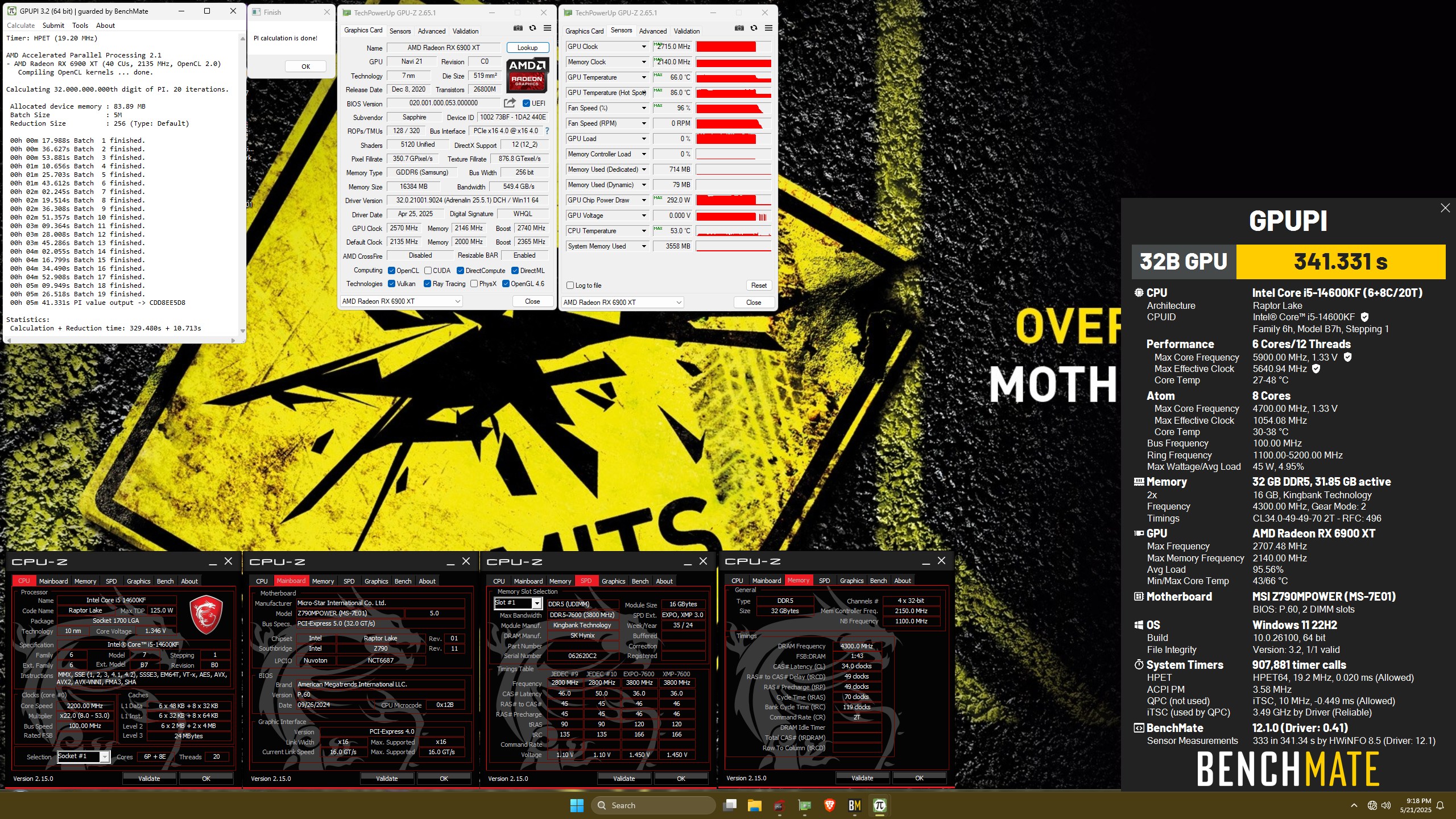The width and height of the screenshot is (1456, 819).
Task: Click the CPU-Z taskbar icon
Action: [779, 805]
